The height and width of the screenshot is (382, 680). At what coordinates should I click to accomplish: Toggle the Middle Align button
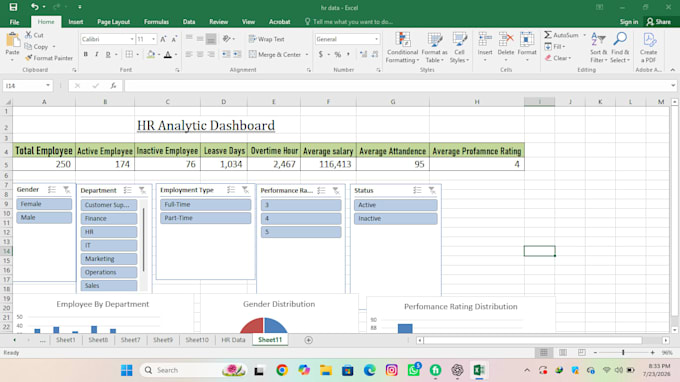[200, 39]
